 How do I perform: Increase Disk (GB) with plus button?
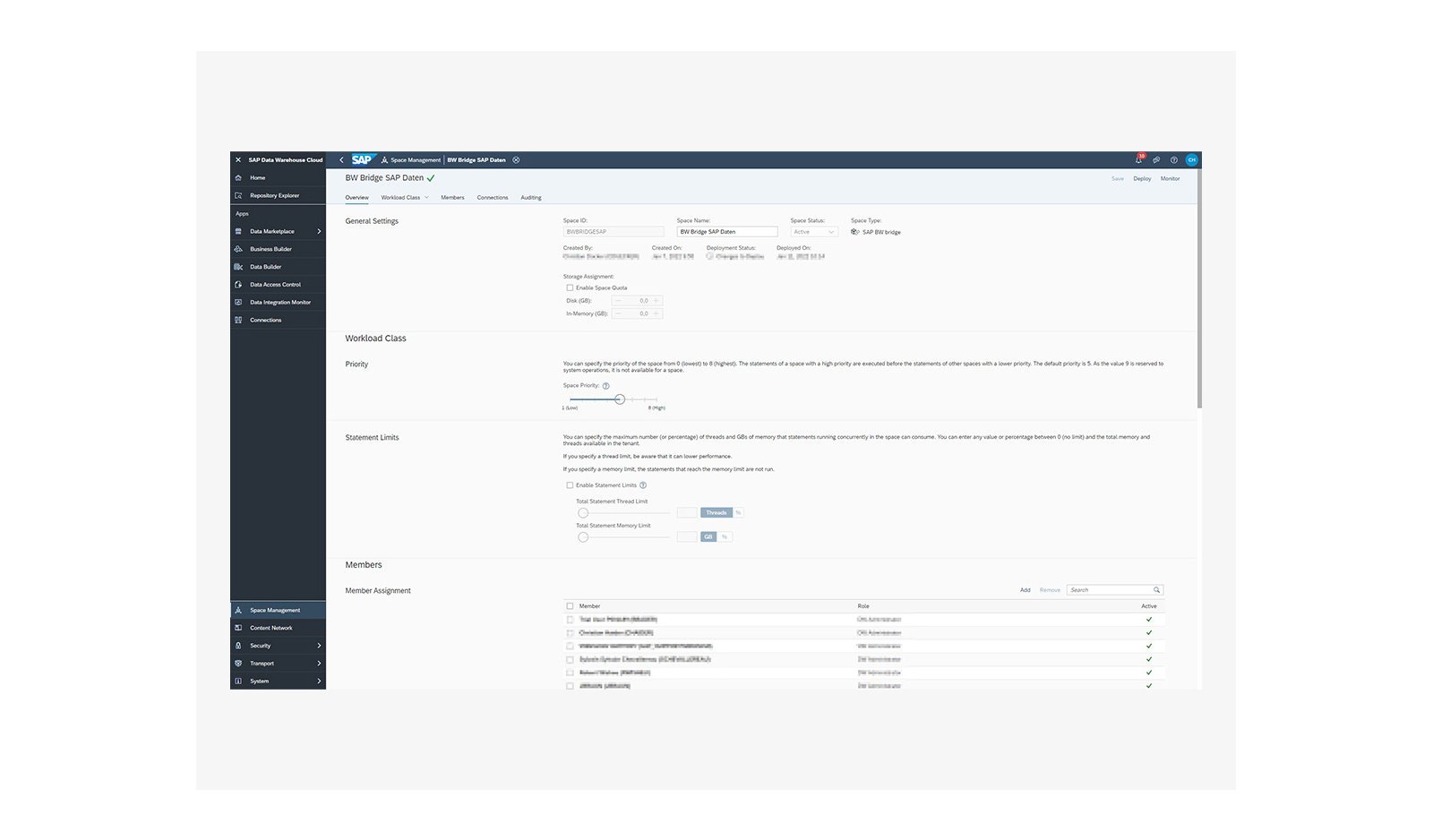tap(656, 301)
